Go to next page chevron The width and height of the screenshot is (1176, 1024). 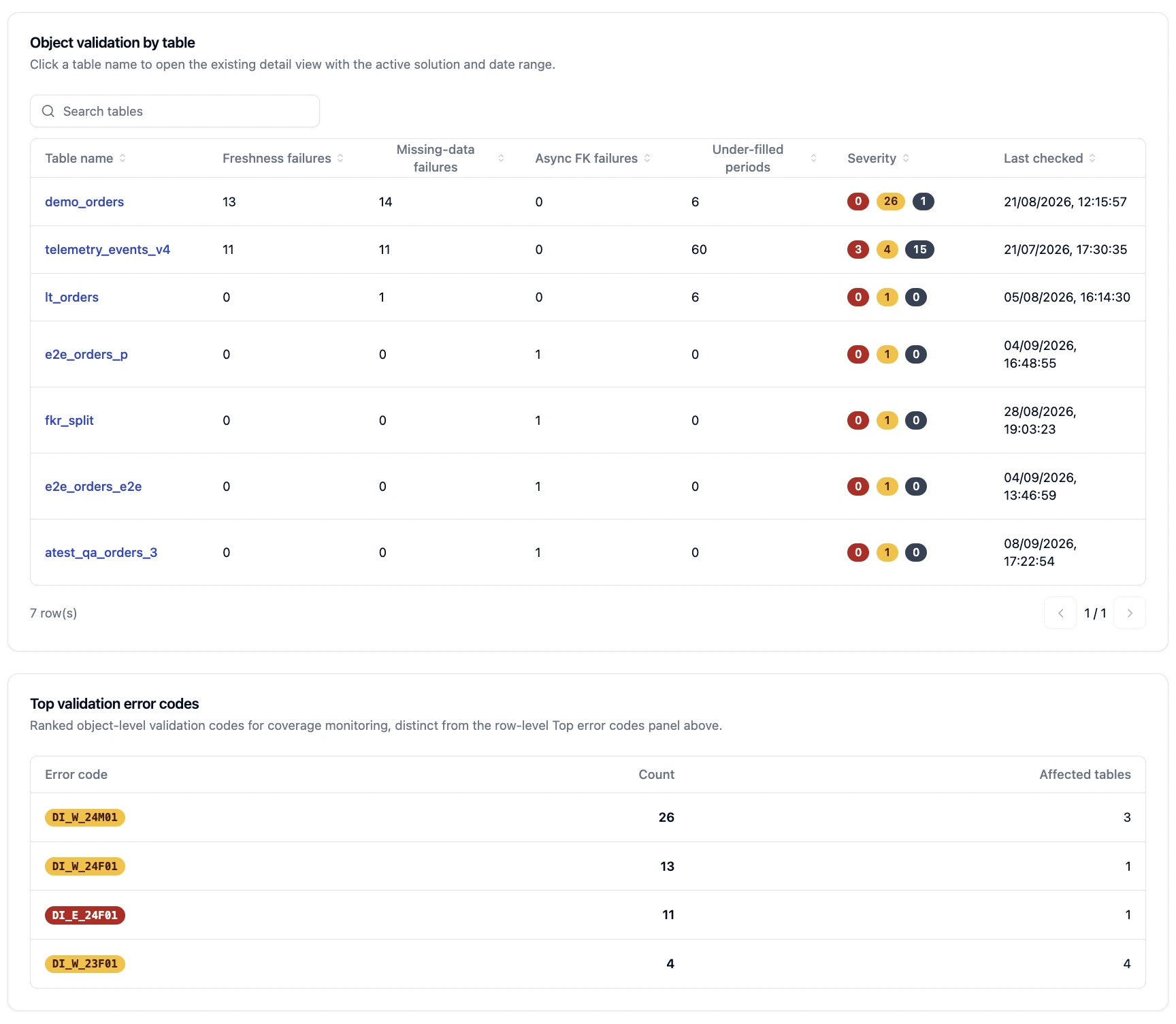coord(1130,613)
